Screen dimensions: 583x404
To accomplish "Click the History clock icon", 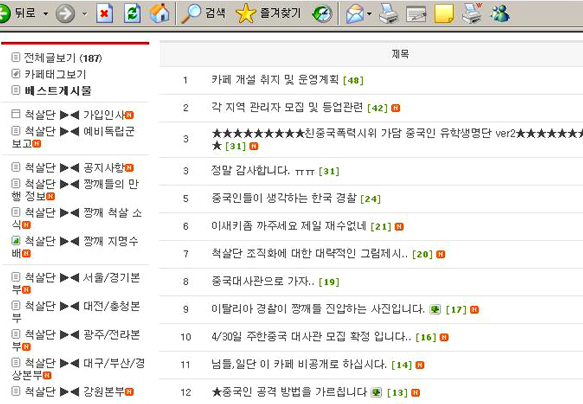I will click(x=322, y=14).
